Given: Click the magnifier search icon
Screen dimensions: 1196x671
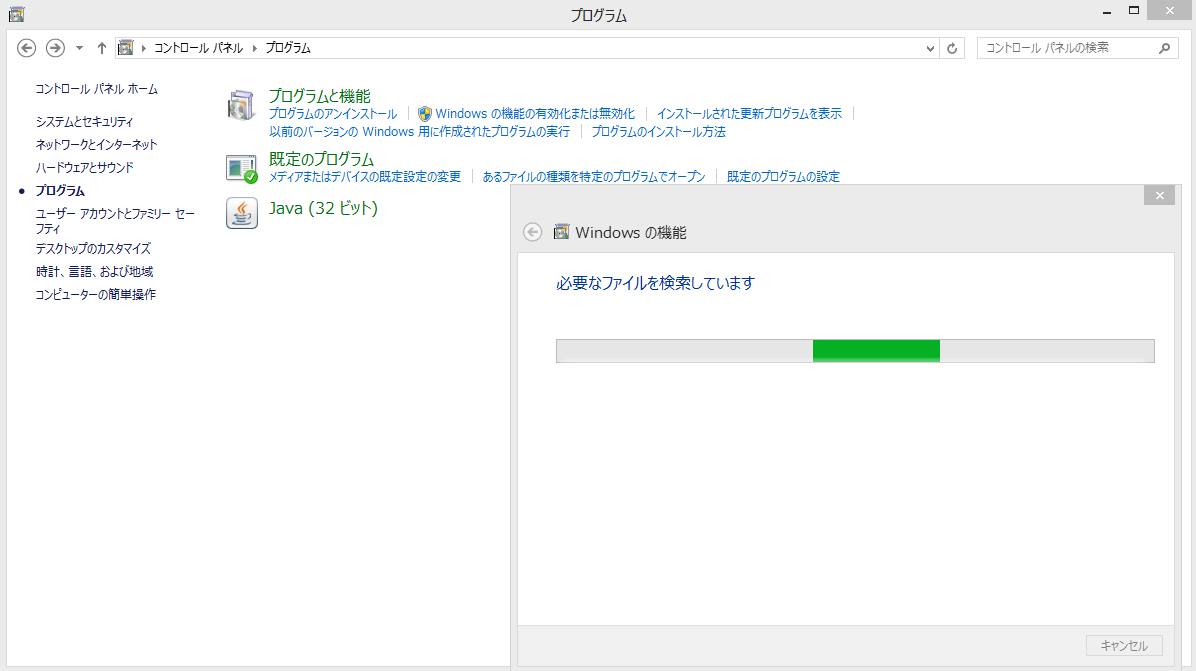Looking at the screenshot, I should point(1164,48).
